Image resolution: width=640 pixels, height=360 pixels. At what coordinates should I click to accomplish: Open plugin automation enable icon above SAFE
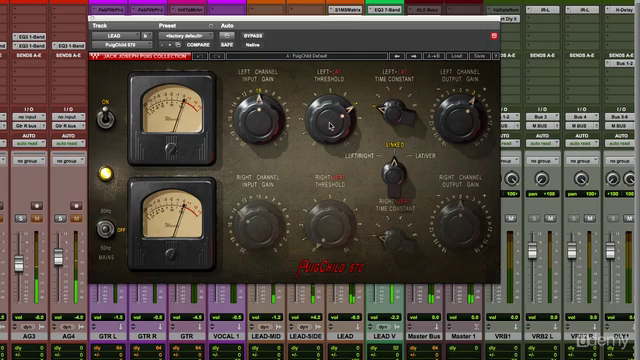click(x=227, y=36)
